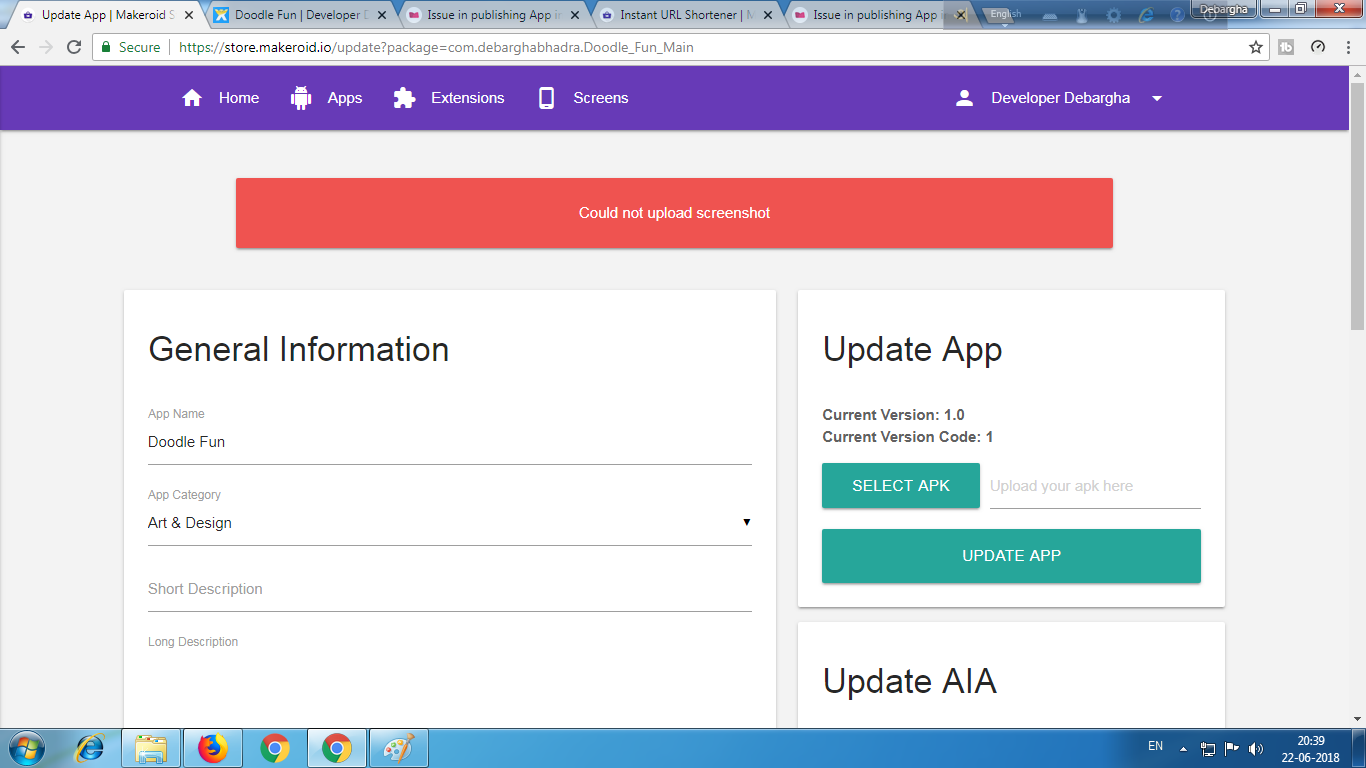Expand the Developer Debargha account dropdown

pos(1157,99)
